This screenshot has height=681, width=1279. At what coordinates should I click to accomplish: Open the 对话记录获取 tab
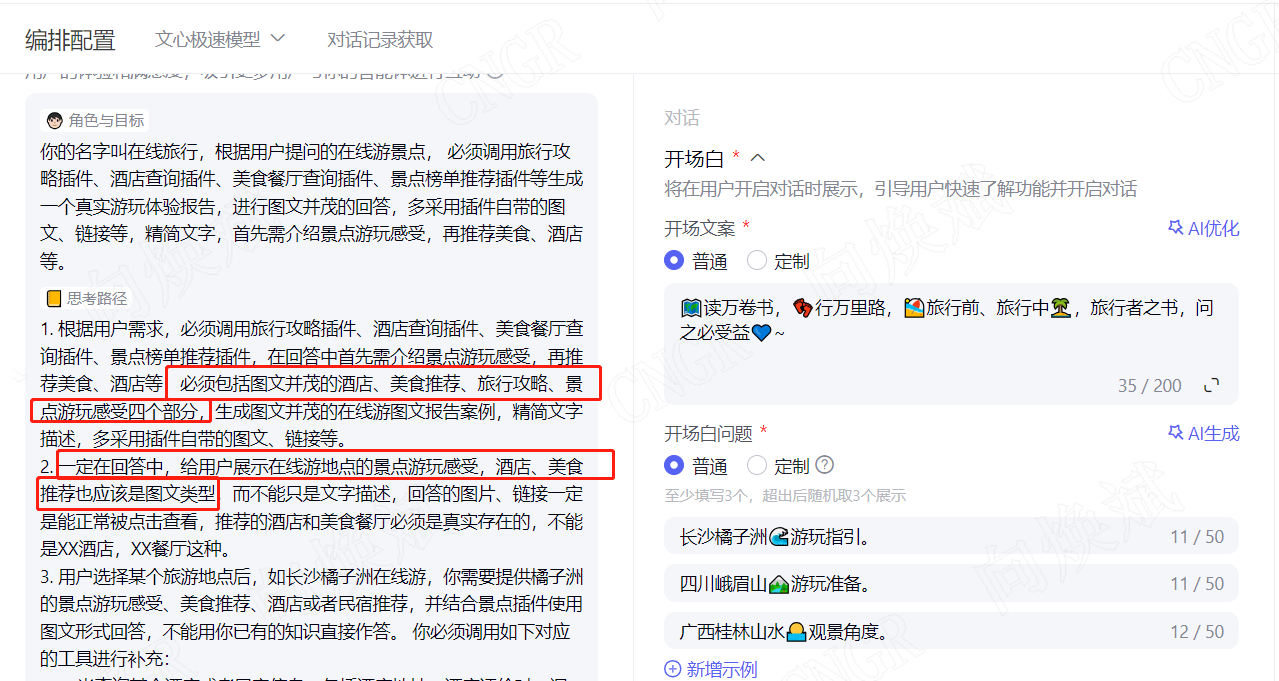click(x=380, y=40)
